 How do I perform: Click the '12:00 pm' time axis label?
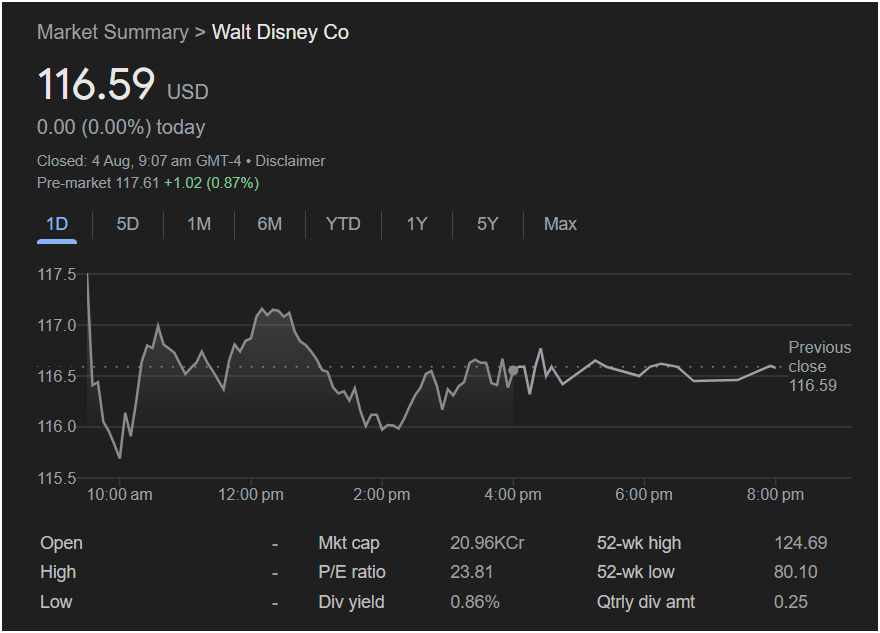coord(251,495)
